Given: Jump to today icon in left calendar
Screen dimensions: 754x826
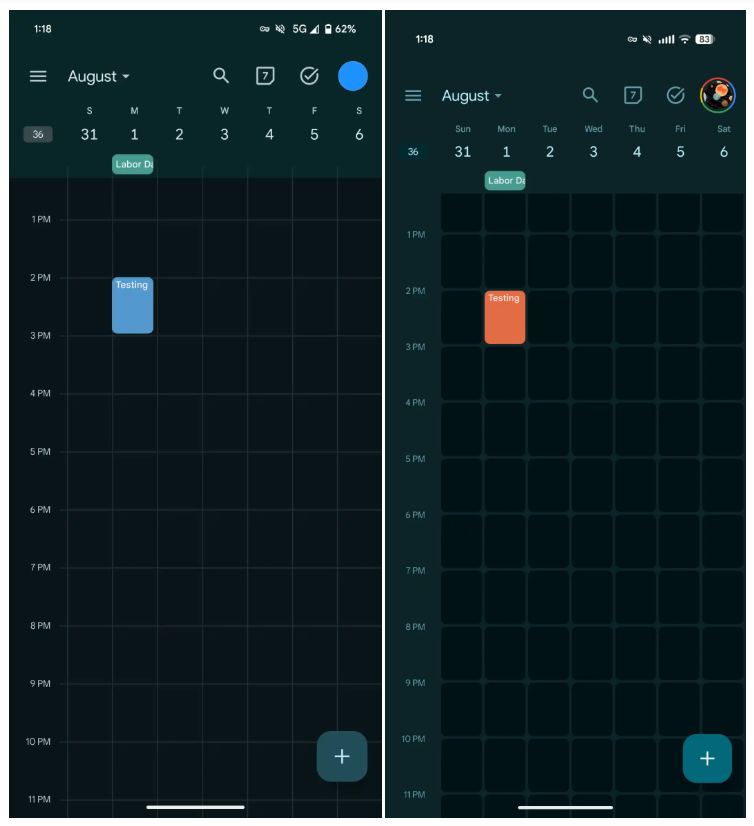Looking at the screenshot, I should pos(265,76).
